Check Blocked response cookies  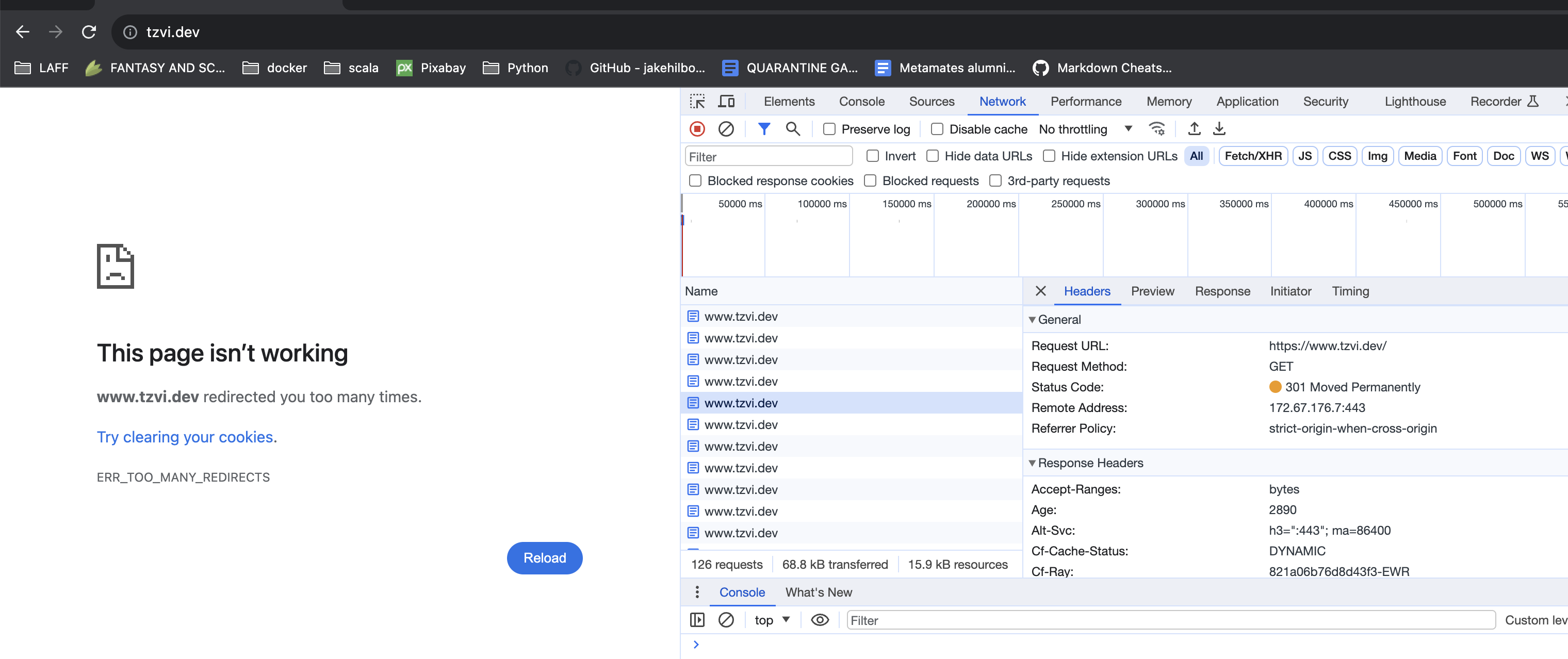(695, 180)
